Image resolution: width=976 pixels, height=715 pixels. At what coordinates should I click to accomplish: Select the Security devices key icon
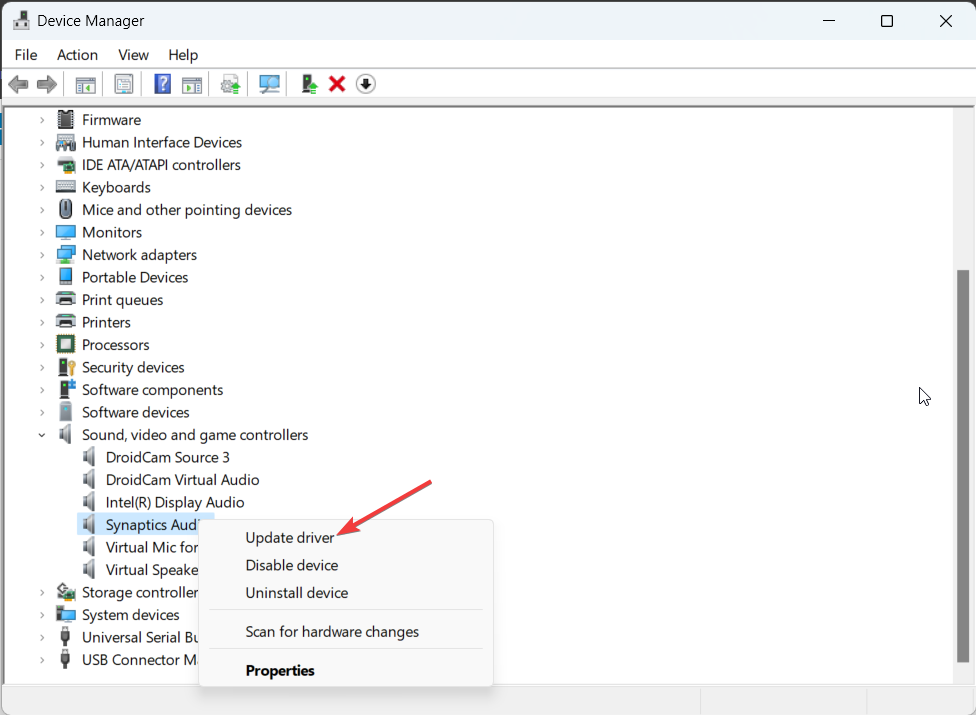coord(66,367)
